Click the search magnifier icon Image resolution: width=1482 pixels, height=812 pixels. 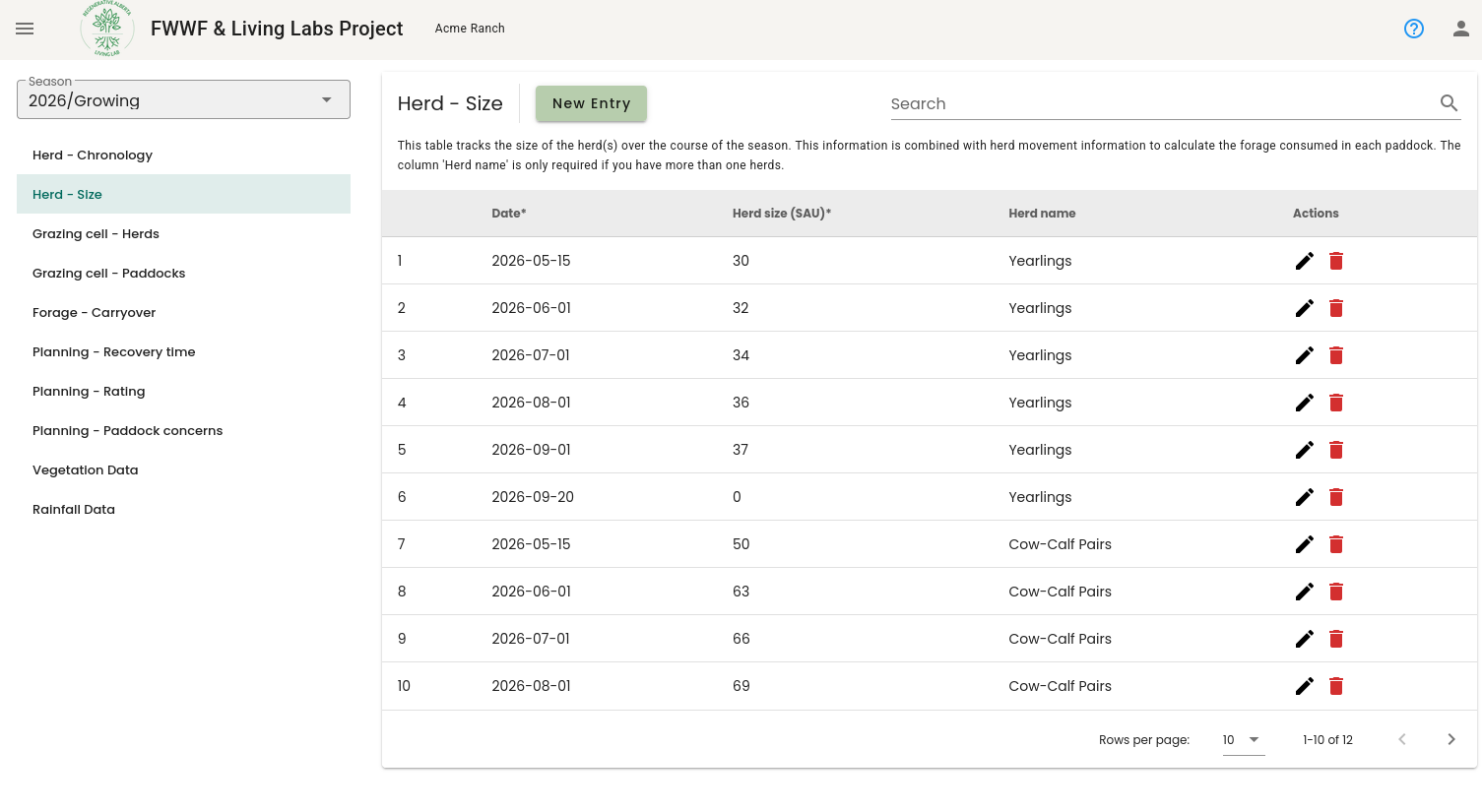pos(1449,103)
